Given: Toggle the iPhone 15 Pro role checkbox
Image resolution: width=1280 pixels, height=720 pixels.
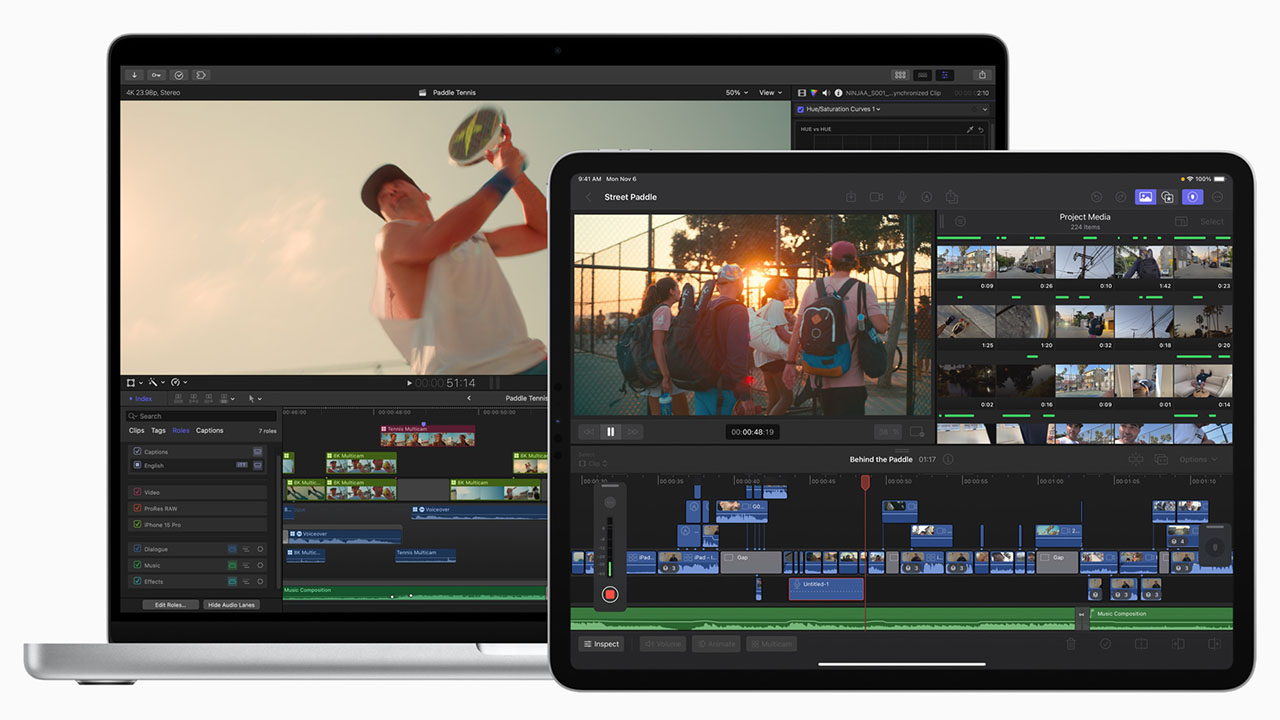Looking at the screenshot, I should coord(138,524).
